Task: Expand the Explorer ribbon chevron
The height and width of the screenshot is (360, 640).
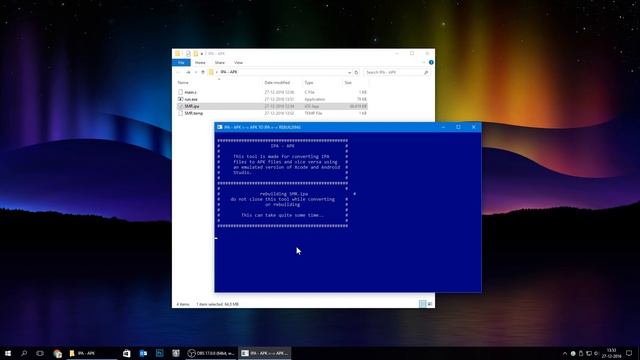Action: 424,62
